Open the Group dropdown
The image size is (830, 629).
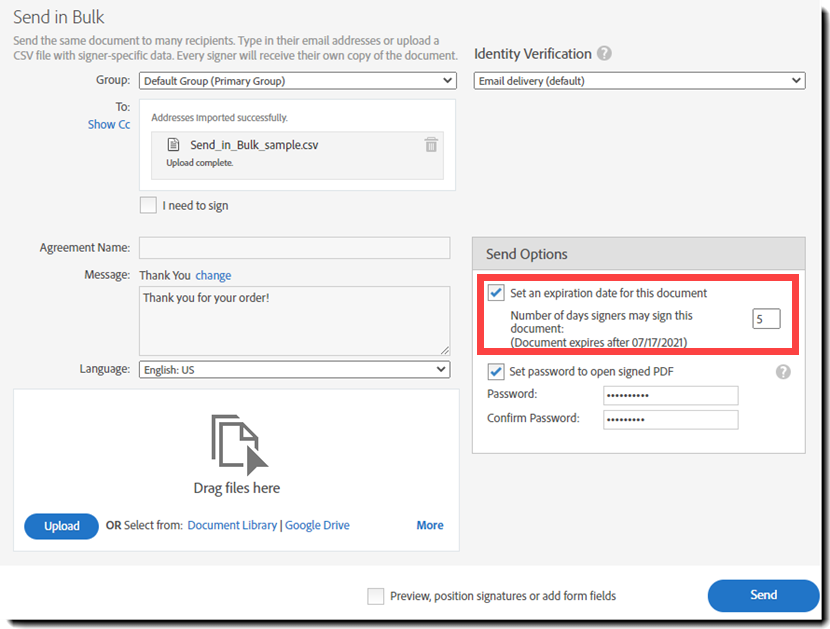click(x=297, y=80)
